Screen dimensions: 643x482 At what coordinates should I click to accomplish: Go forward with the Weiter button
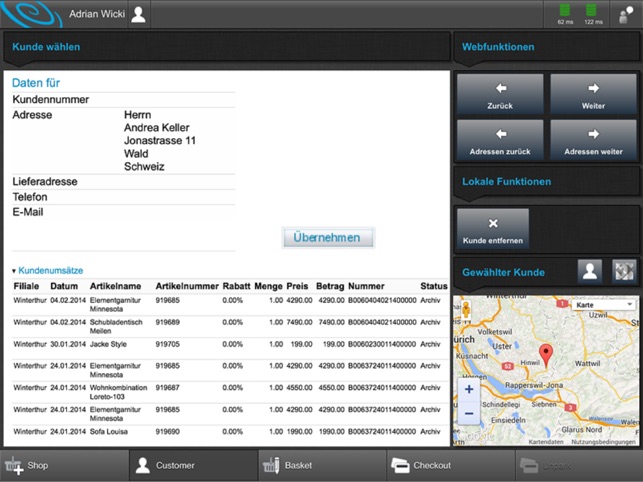pos(593,95)
